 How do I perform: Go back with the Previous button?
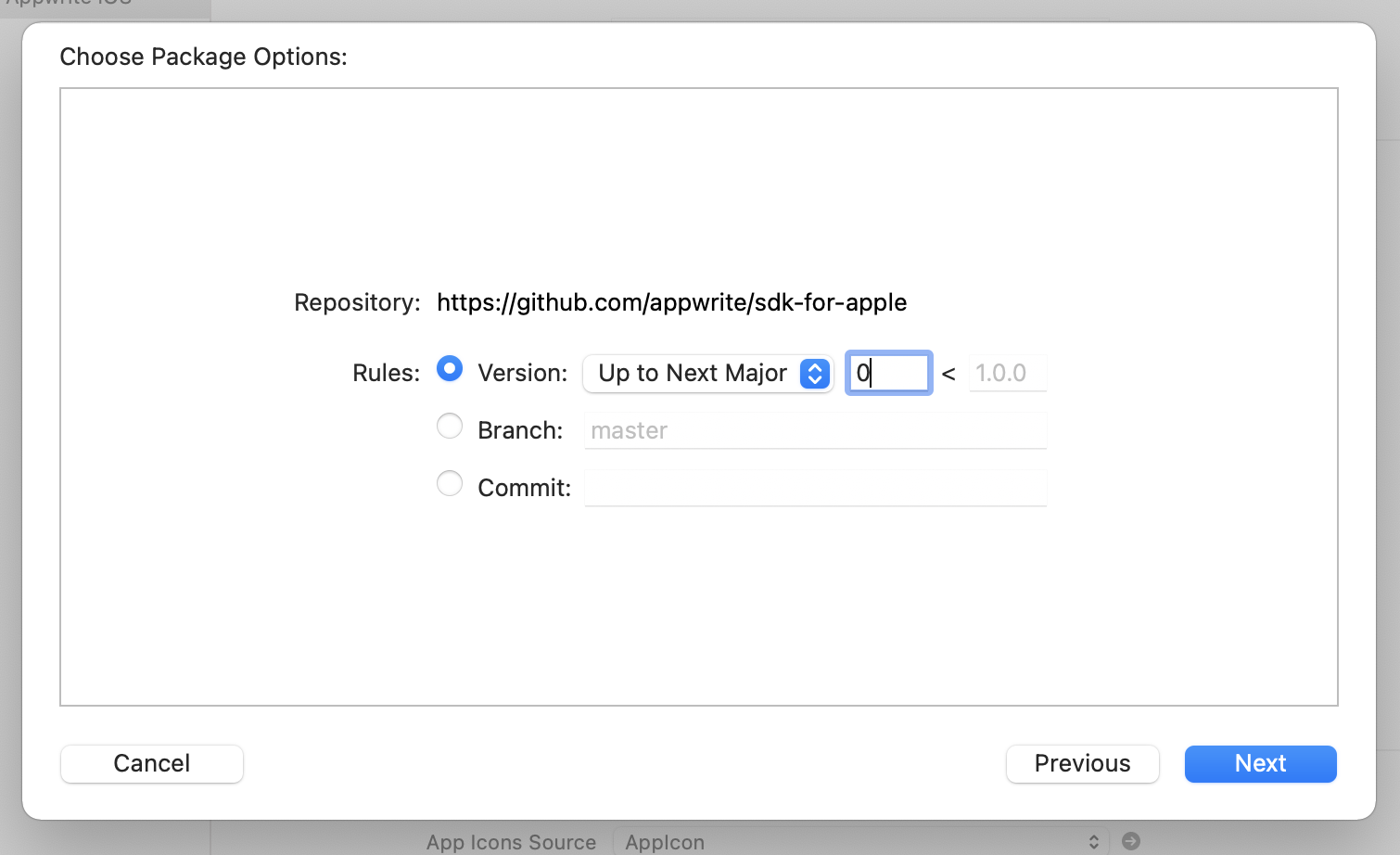click(1082, 764)
